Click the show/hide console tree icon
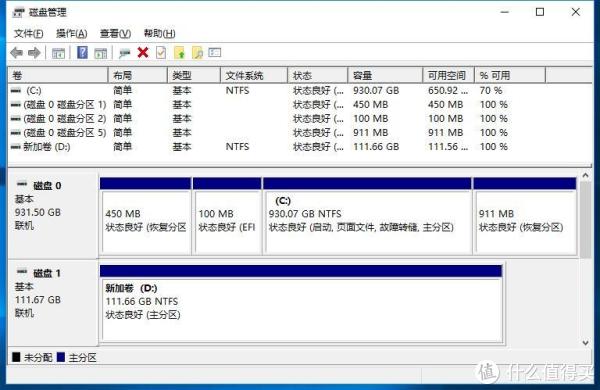This screenshot has height=390, width=600. click(x=58, y=53)
